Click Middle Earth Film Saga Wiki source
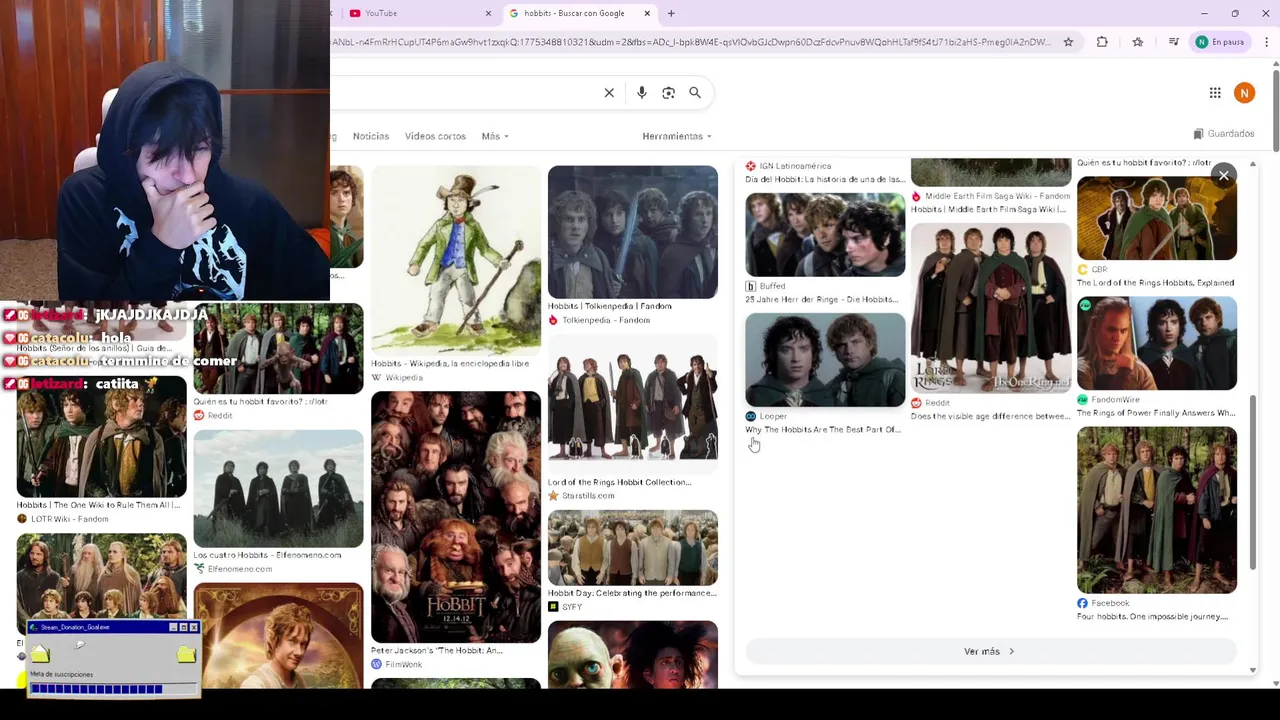 coord(997,196)
